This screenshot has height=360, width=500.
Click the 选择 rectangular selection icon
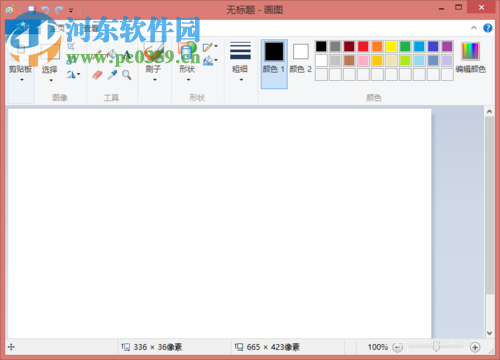coord(50,52)
